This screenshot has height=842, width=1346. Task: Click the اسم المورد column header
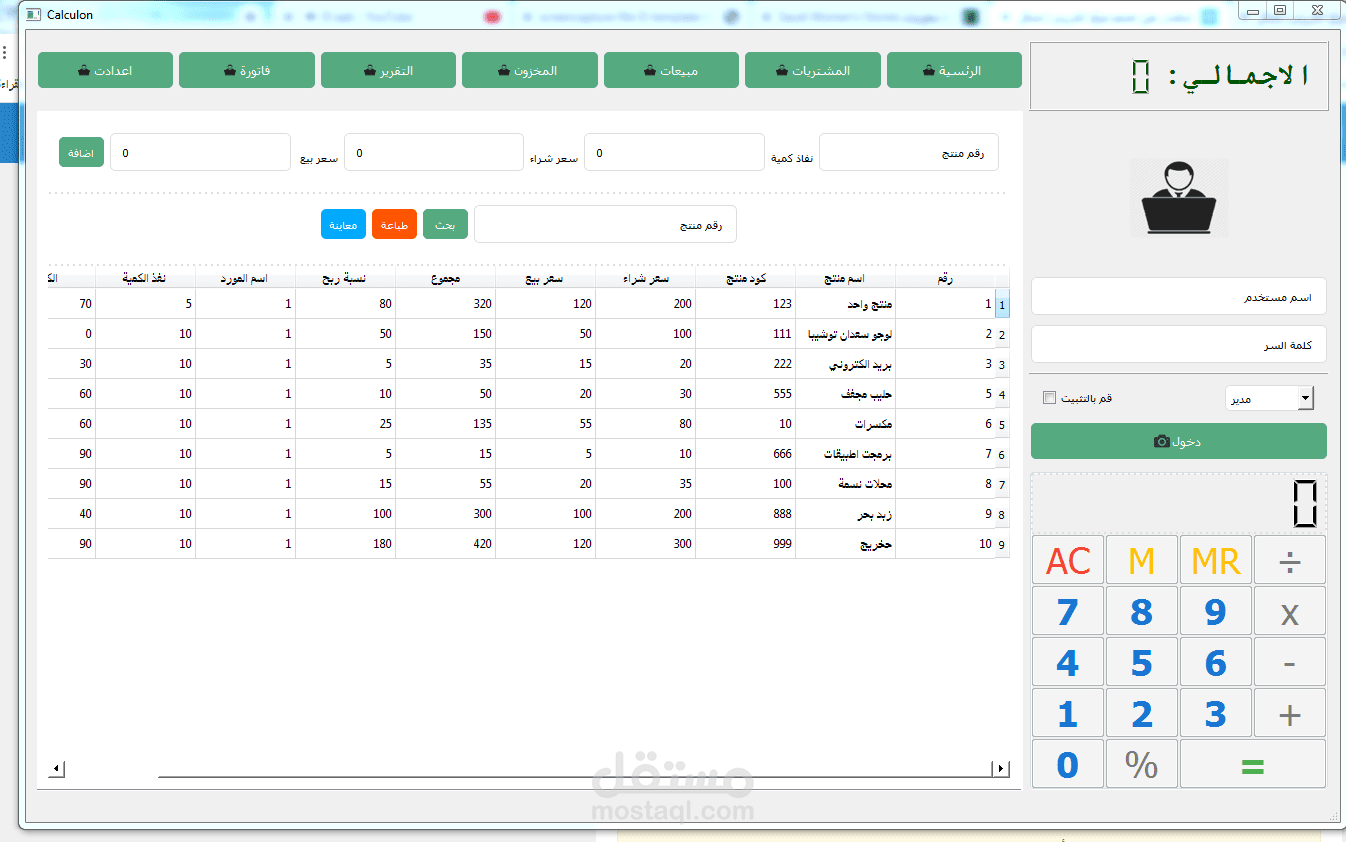coord(245,278)
